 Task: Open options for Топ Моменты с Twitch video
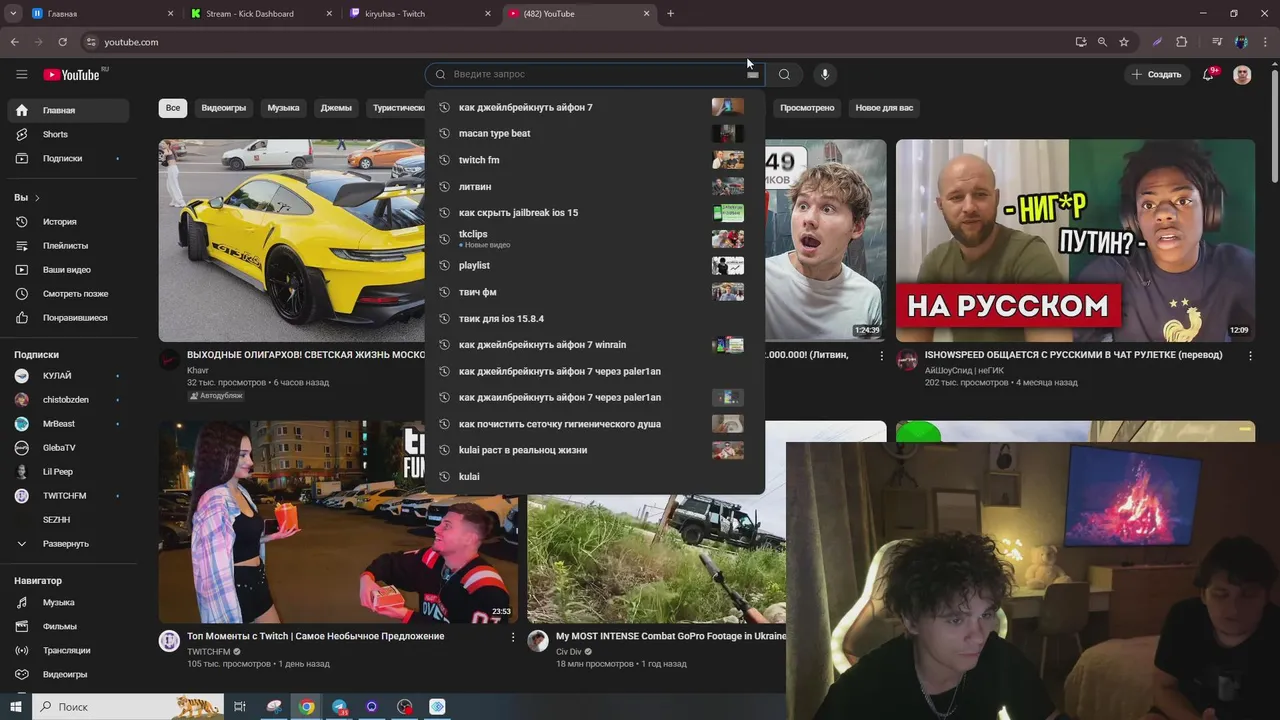coord(513,637)
